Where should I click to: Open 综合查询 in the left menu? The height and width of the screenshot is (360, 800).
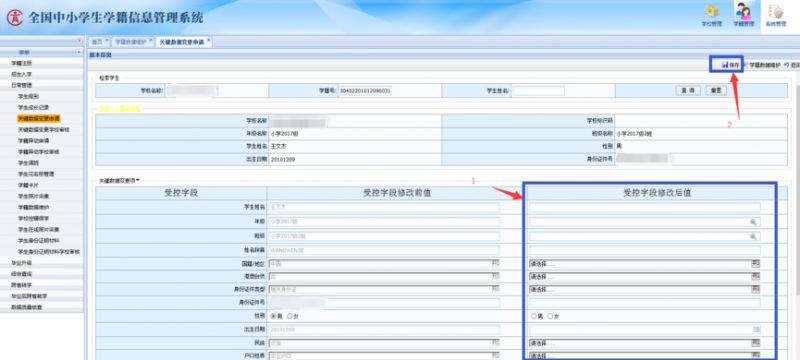click(21, 274)
